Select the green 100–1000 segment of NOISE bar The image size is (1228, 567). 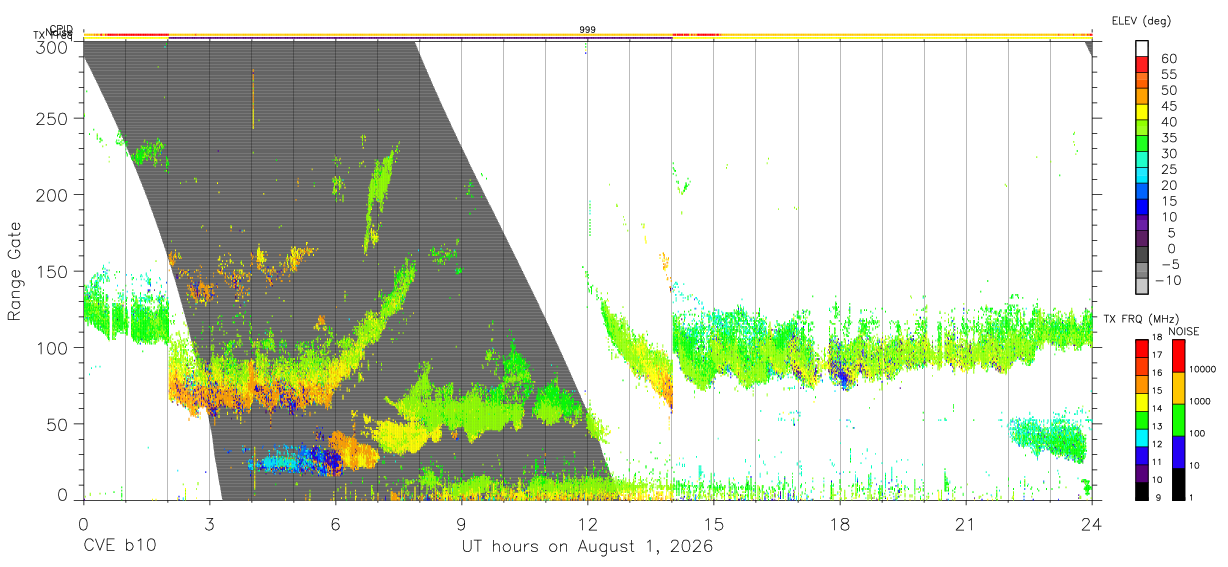tap(1178, 419)
